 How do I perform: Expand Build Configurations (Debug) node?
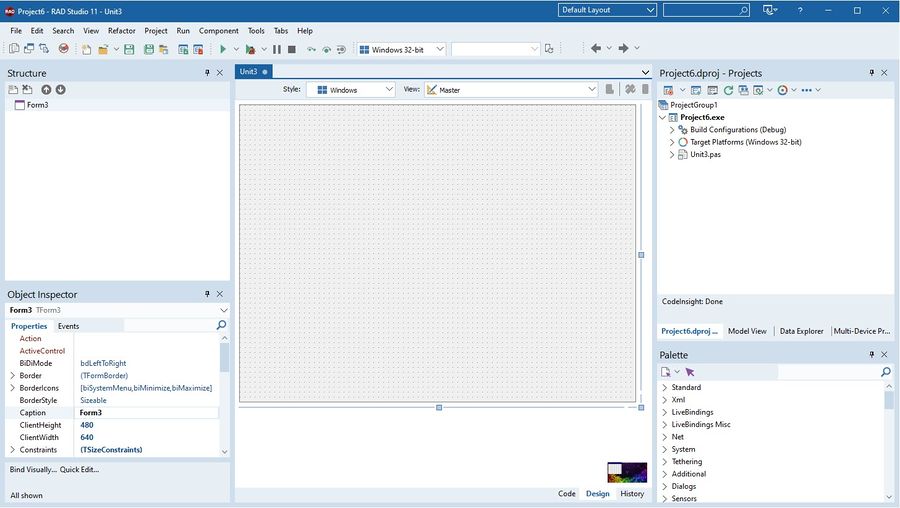click(x=672, y=130)
